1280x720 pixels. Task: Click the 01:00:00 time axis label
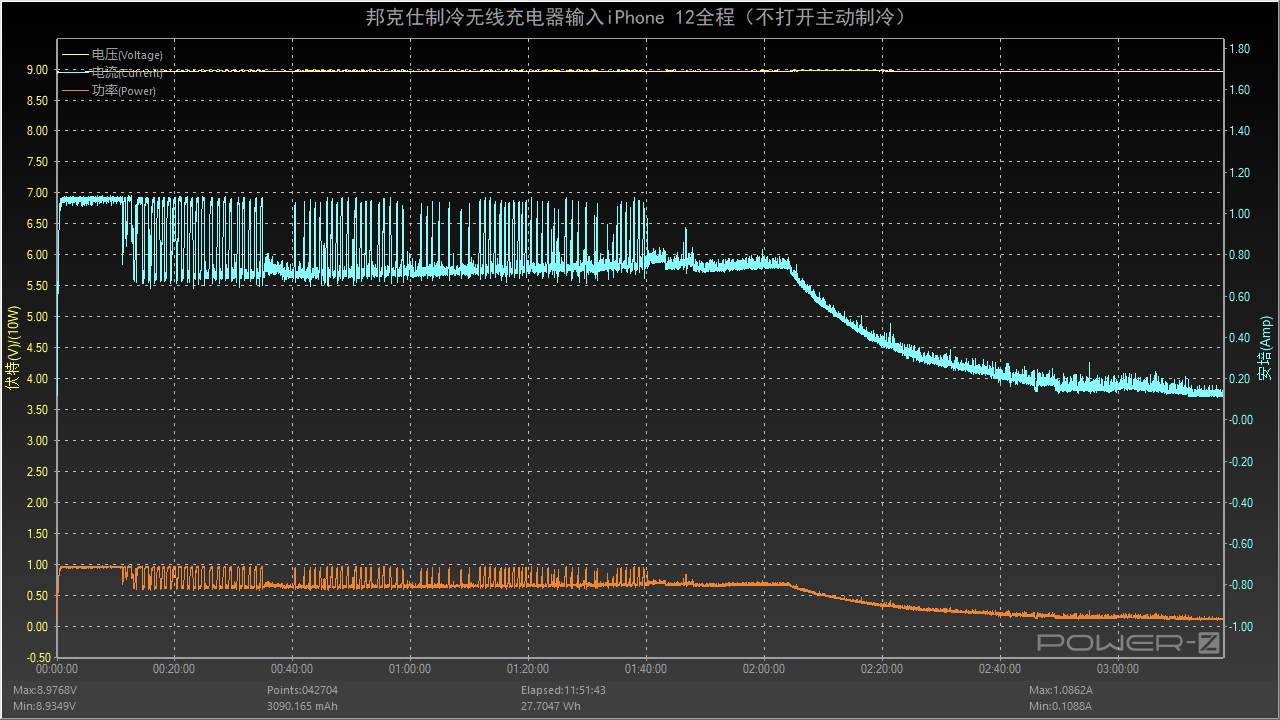410,669
